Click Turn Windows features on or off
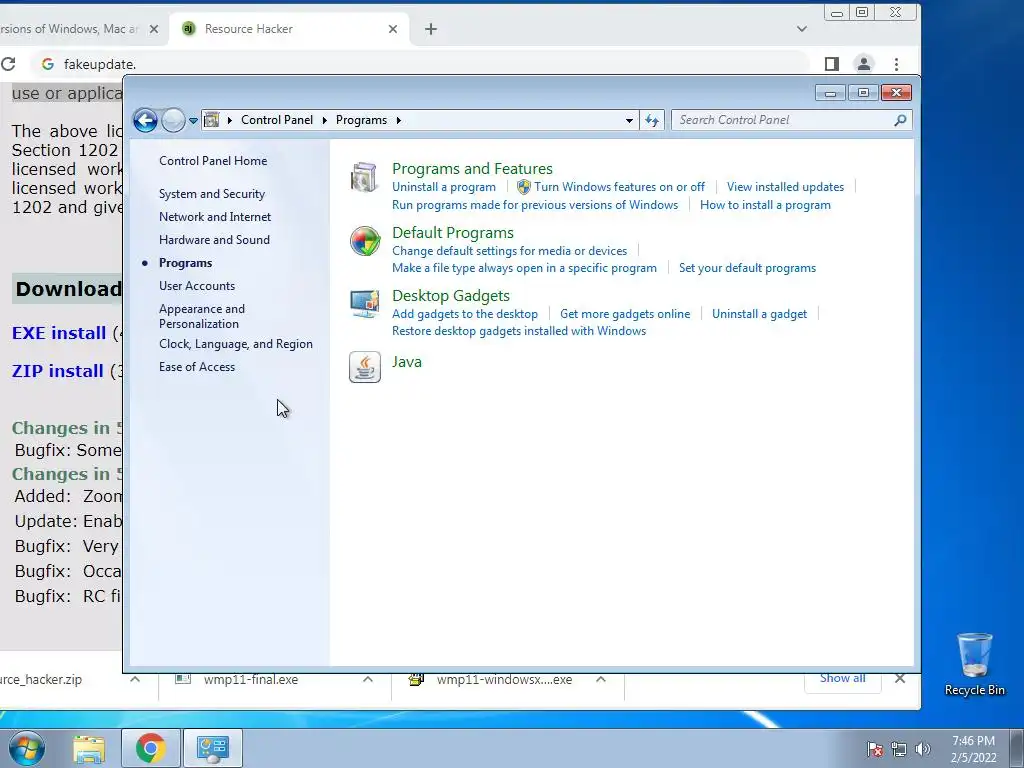 pos(620,187)
